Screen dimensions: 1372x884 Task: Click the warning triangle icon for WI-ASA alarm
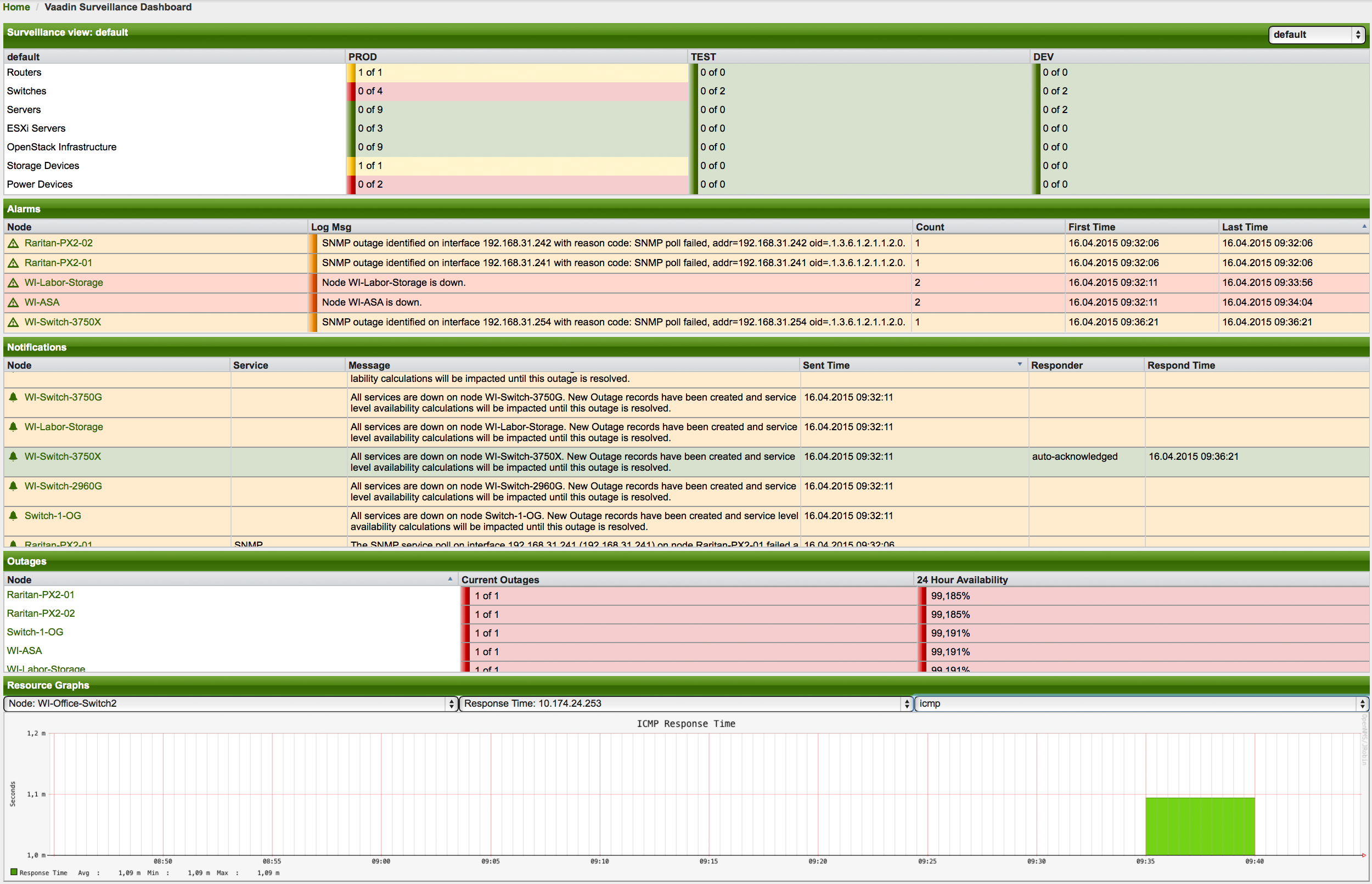(x=13, y=302)
